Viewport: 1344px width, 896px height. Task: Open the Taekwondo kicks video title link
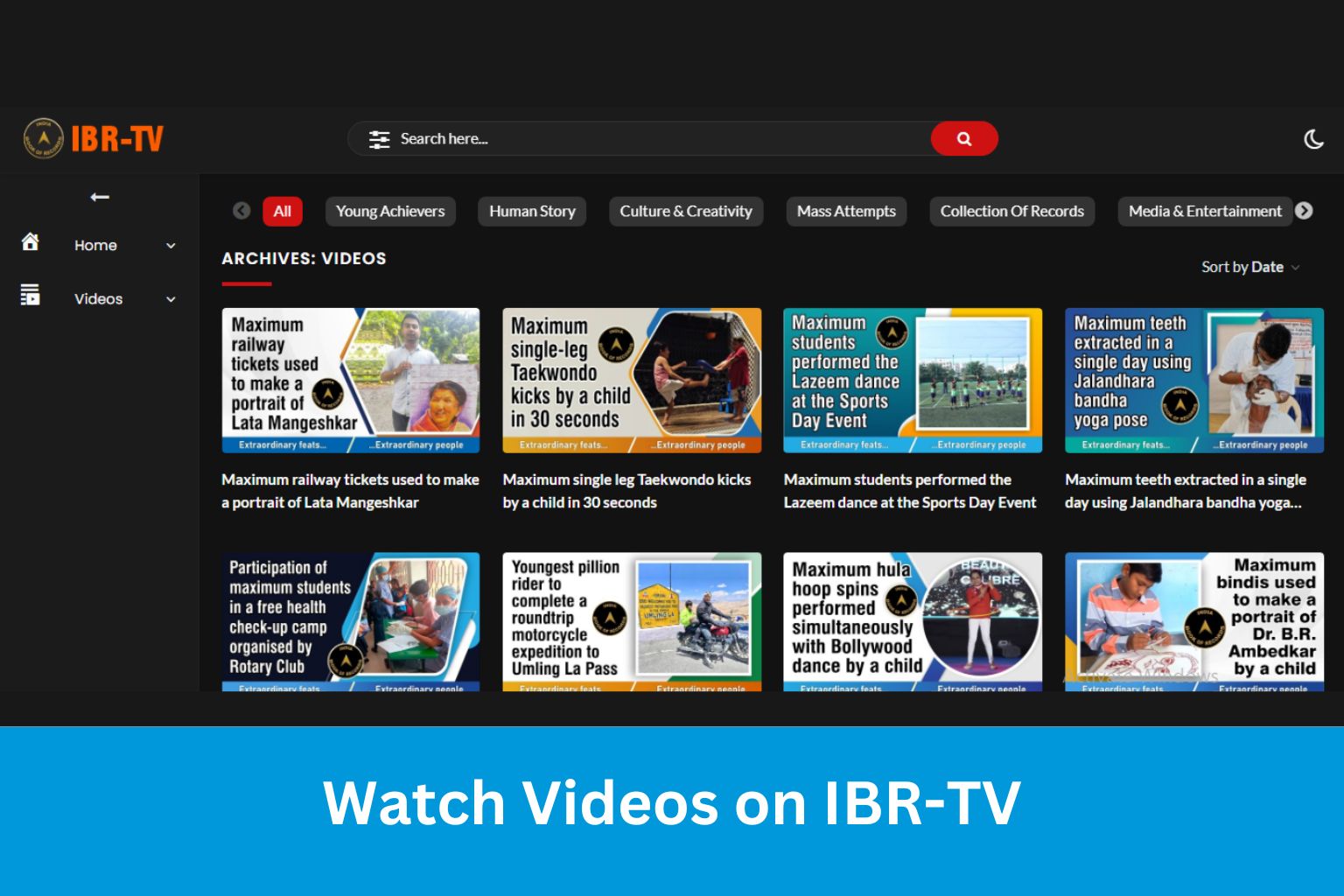[626, 491]
